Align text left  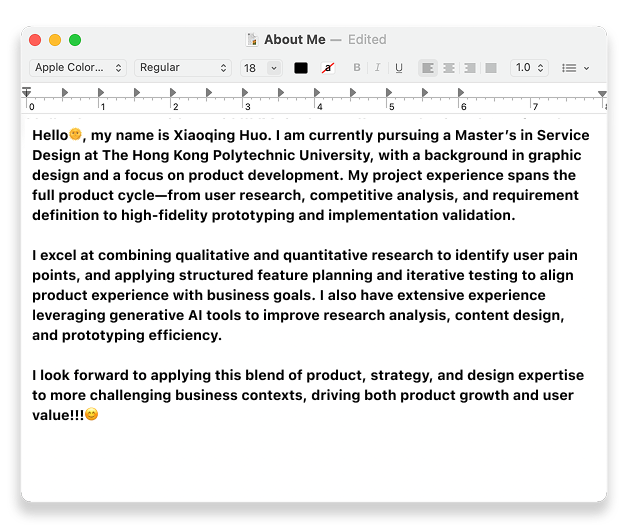[x=428, y=68]
